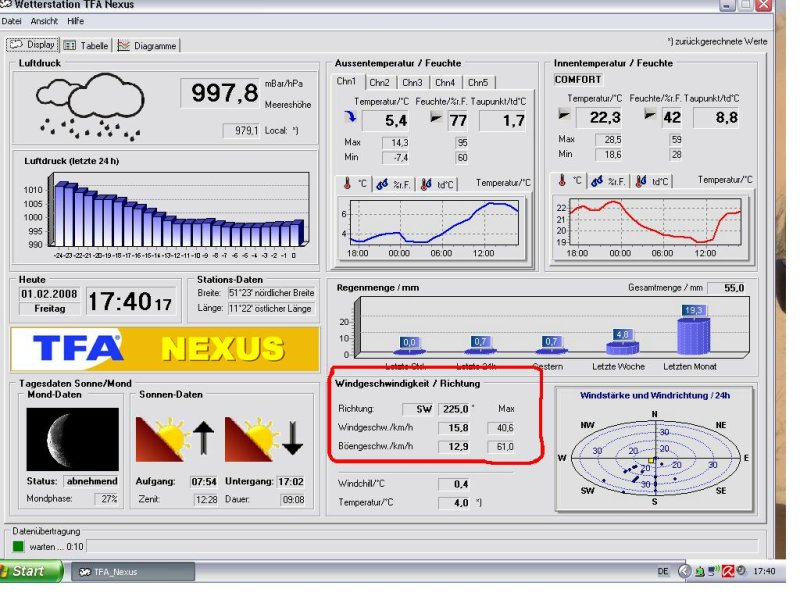Click the clock display 17:40
Image resolution: width=800 pixels, height=600 pixels.
pos(131,302)
